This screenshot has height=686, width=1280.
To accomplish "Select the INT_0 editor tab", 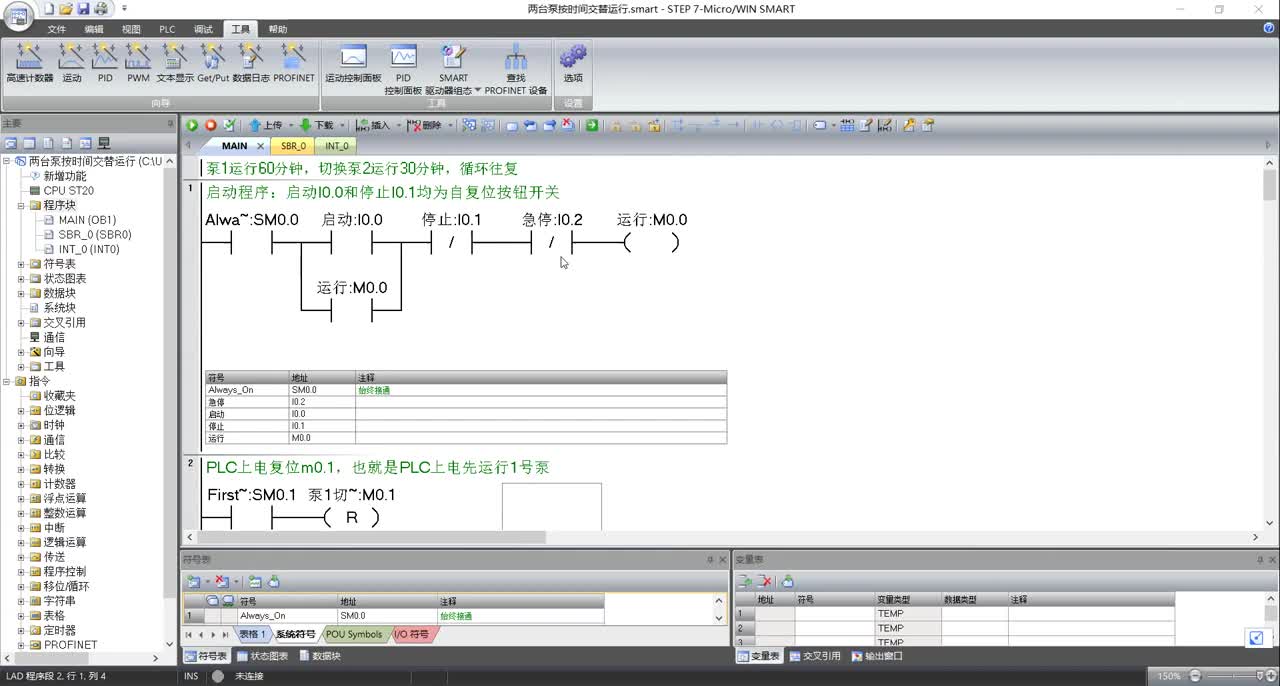I will tap(337, 146).
